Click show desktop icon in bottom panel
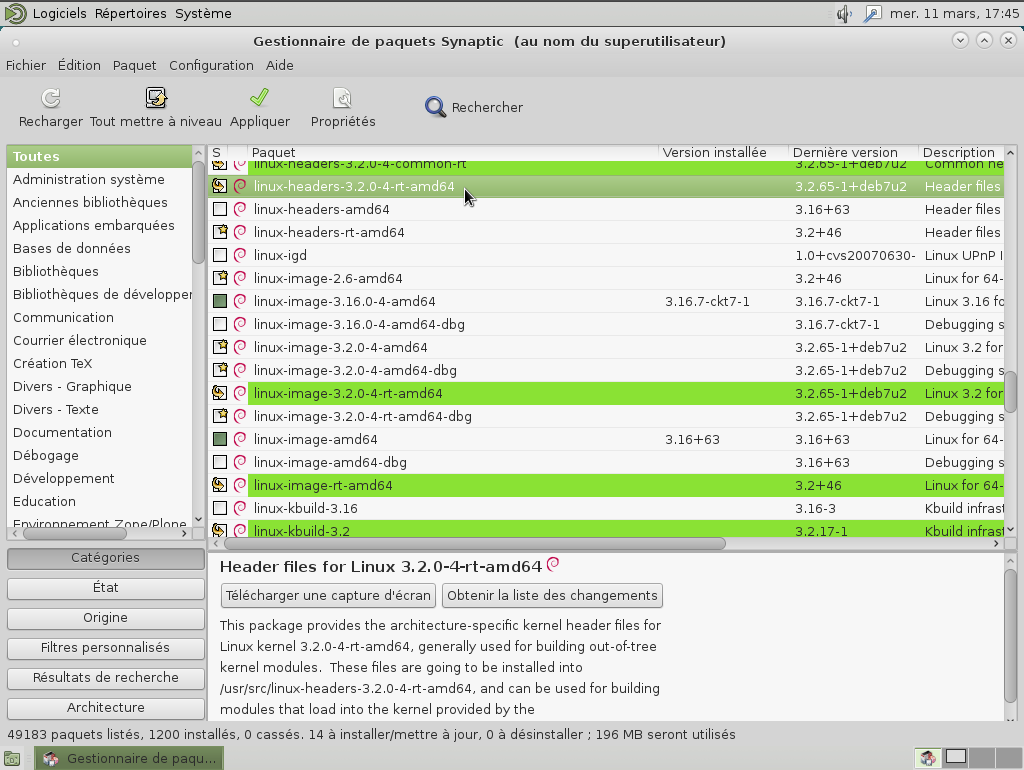The height and width of the screenshot is (770, 1024). (12, 758)
